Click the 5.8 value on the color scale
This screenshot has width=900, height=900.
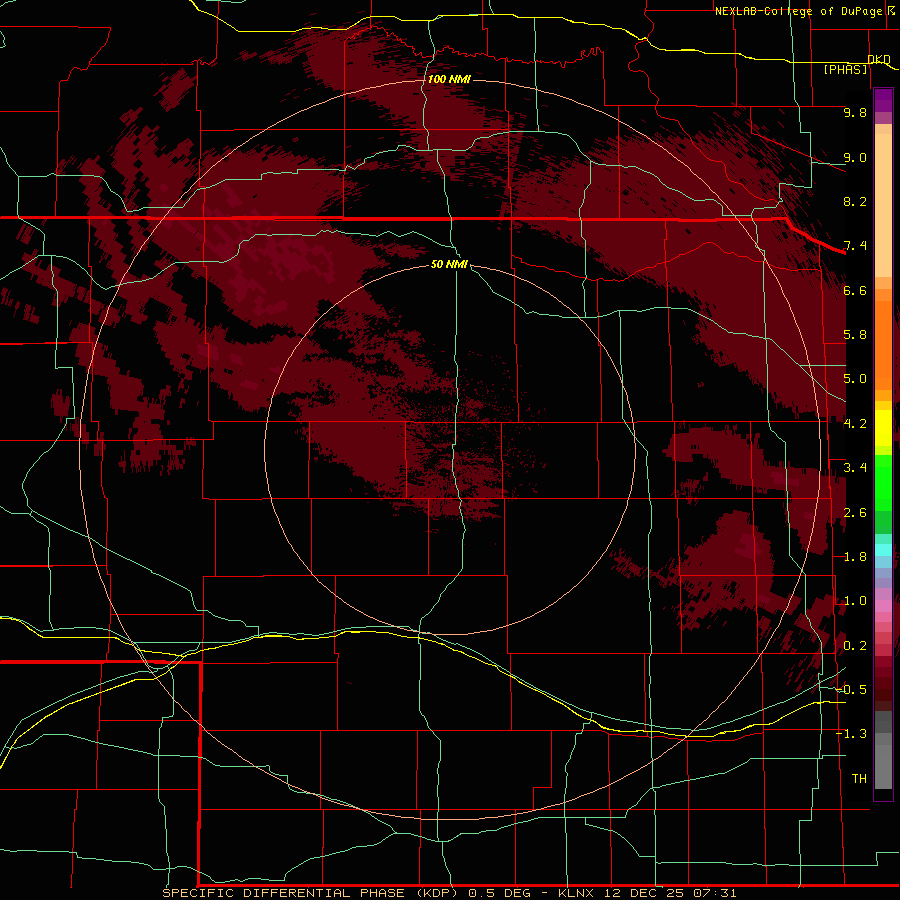coord(855,335)
